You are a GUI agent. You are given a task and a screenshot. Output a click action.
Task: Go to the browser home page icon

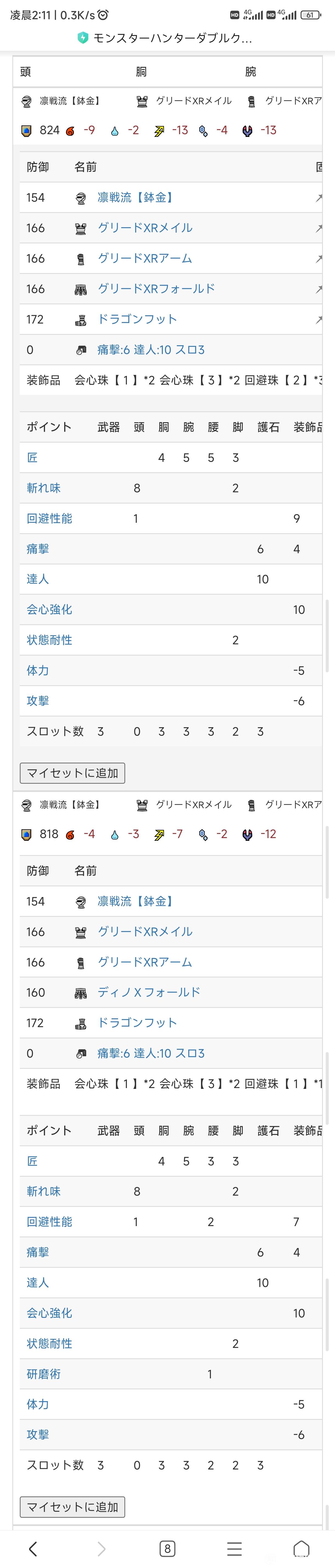click(x=302, y=1549)
